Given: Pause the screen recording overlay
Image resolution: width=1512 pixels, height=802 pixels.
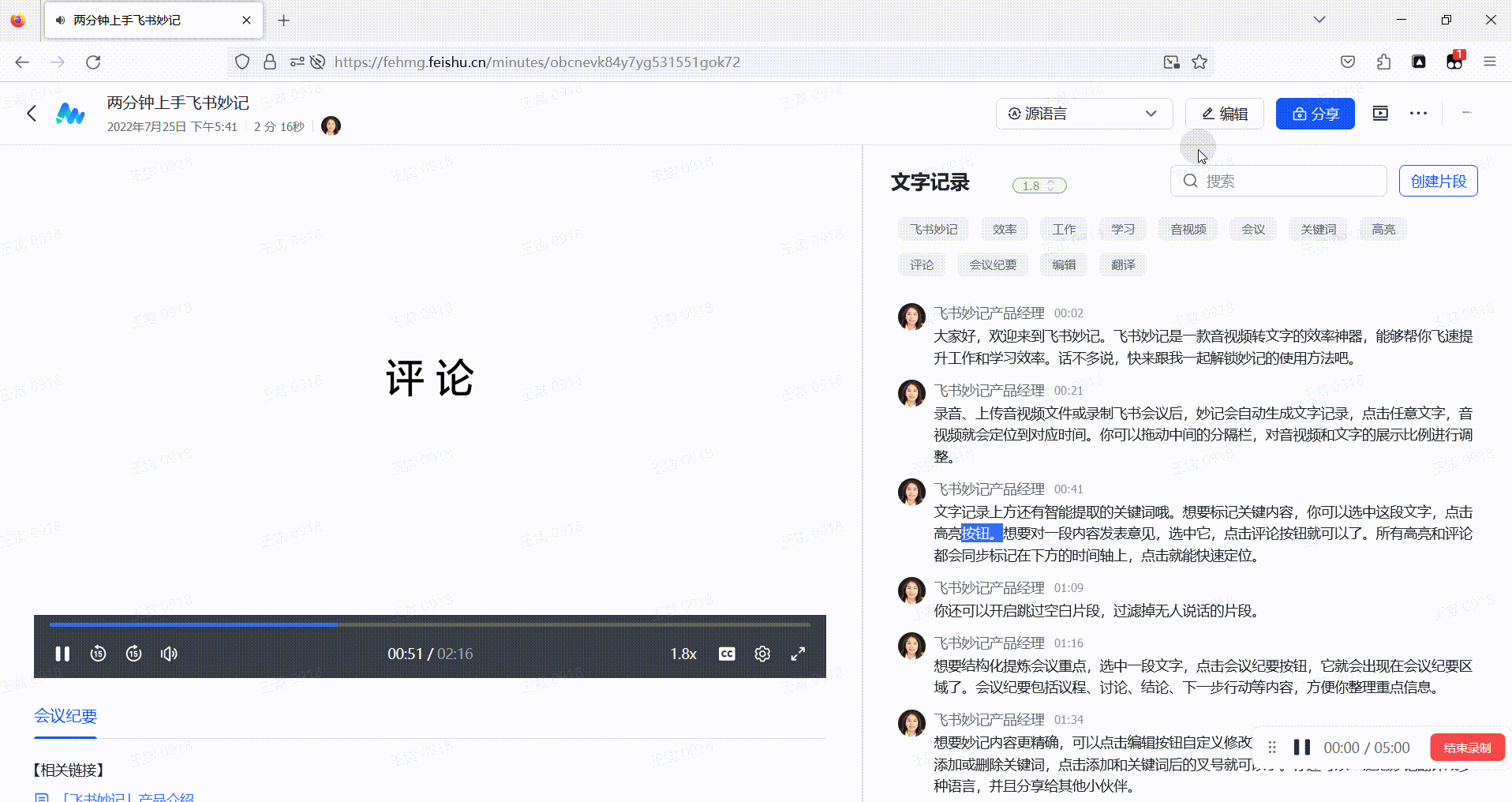Looking at the screenshot, I should click(x=1302, y=748).
